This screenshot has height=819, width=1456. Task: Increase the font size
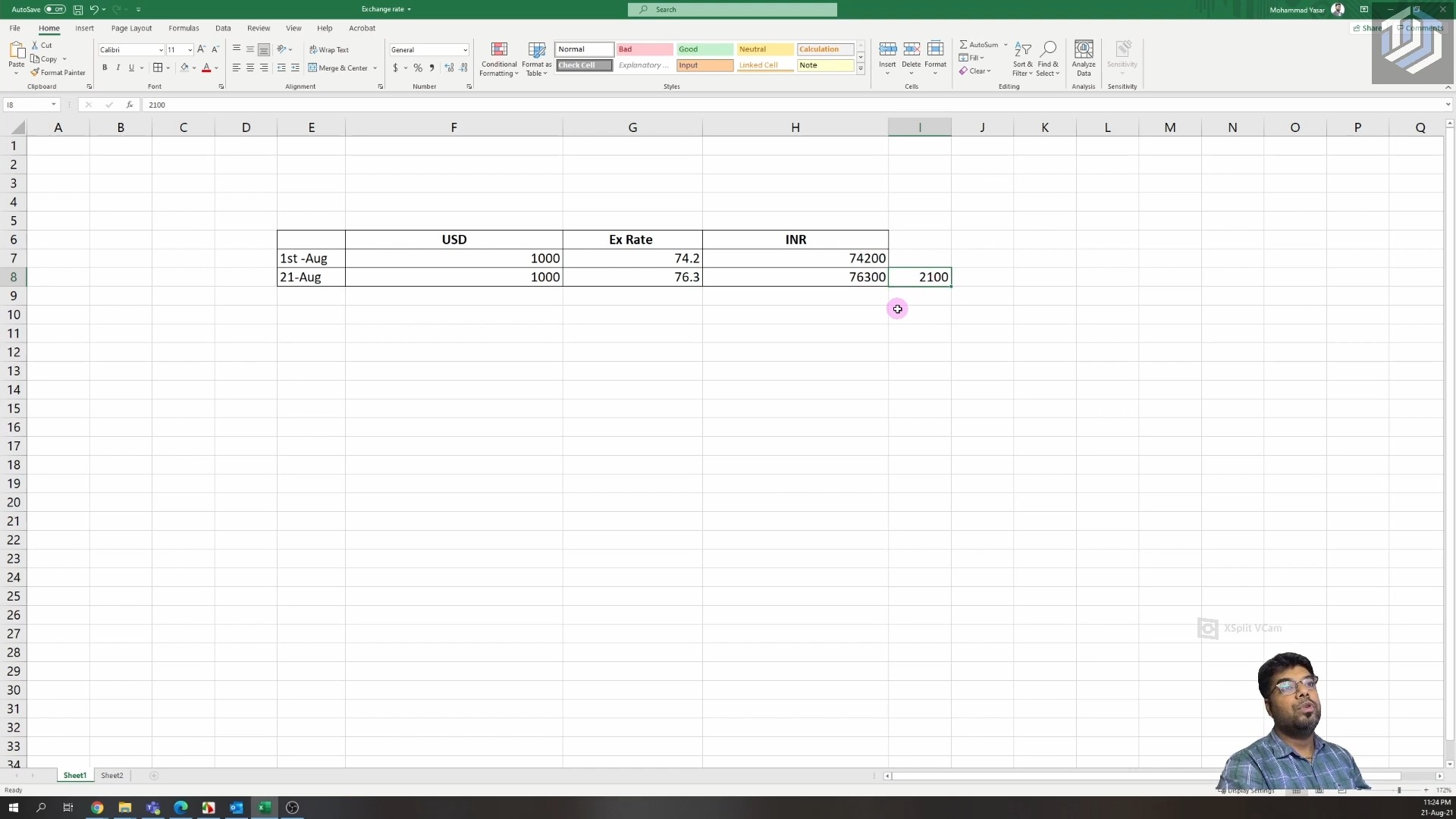201,49
